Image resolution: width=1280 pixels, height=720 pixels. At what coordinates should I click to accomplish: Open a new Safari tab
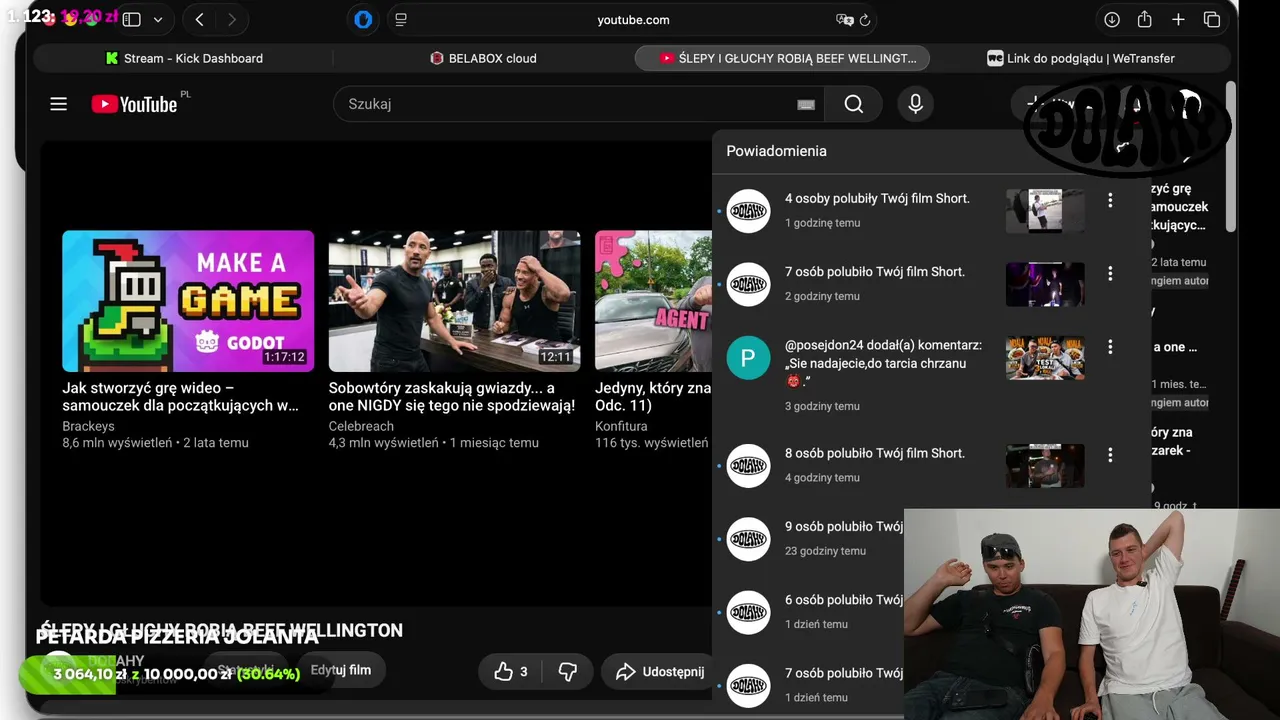point(1179,20)
